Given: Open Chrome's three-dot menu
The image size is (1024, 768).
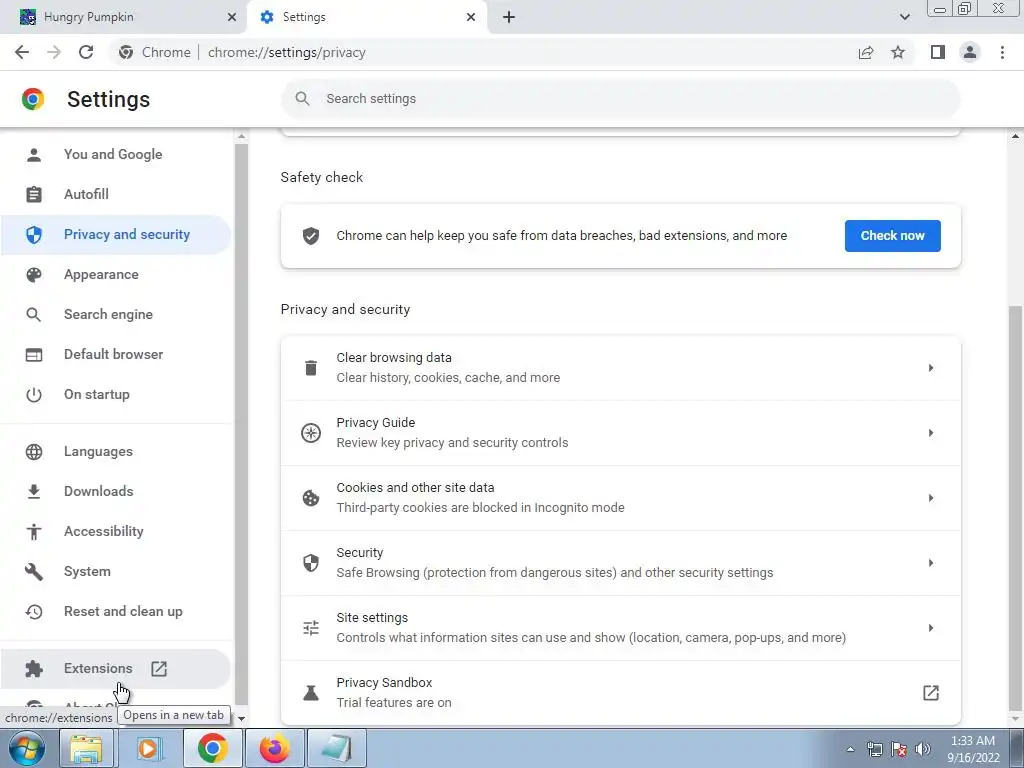Looking at the screenshot, I should [1002, 52].
